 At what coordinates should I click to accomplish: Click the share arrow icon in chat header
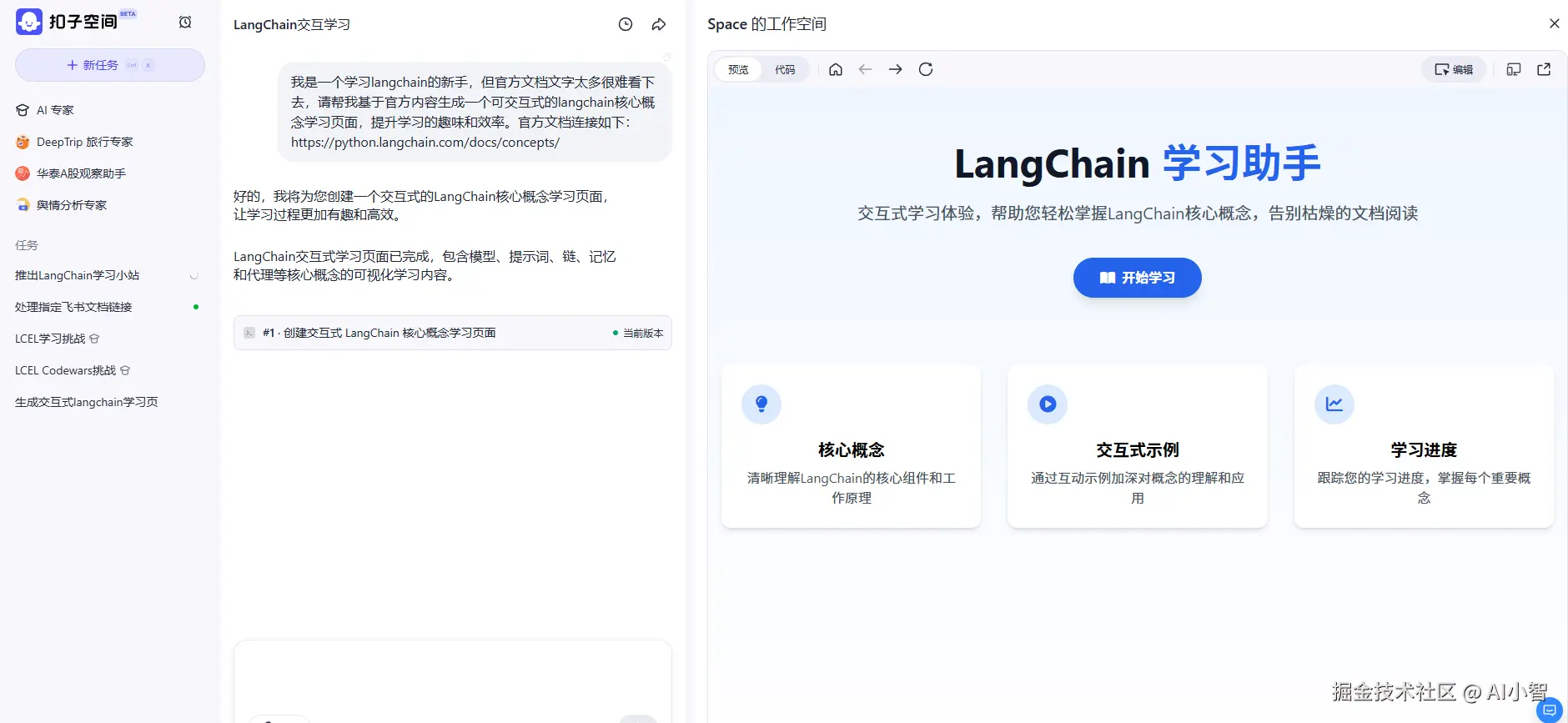[x=659, y=24]
